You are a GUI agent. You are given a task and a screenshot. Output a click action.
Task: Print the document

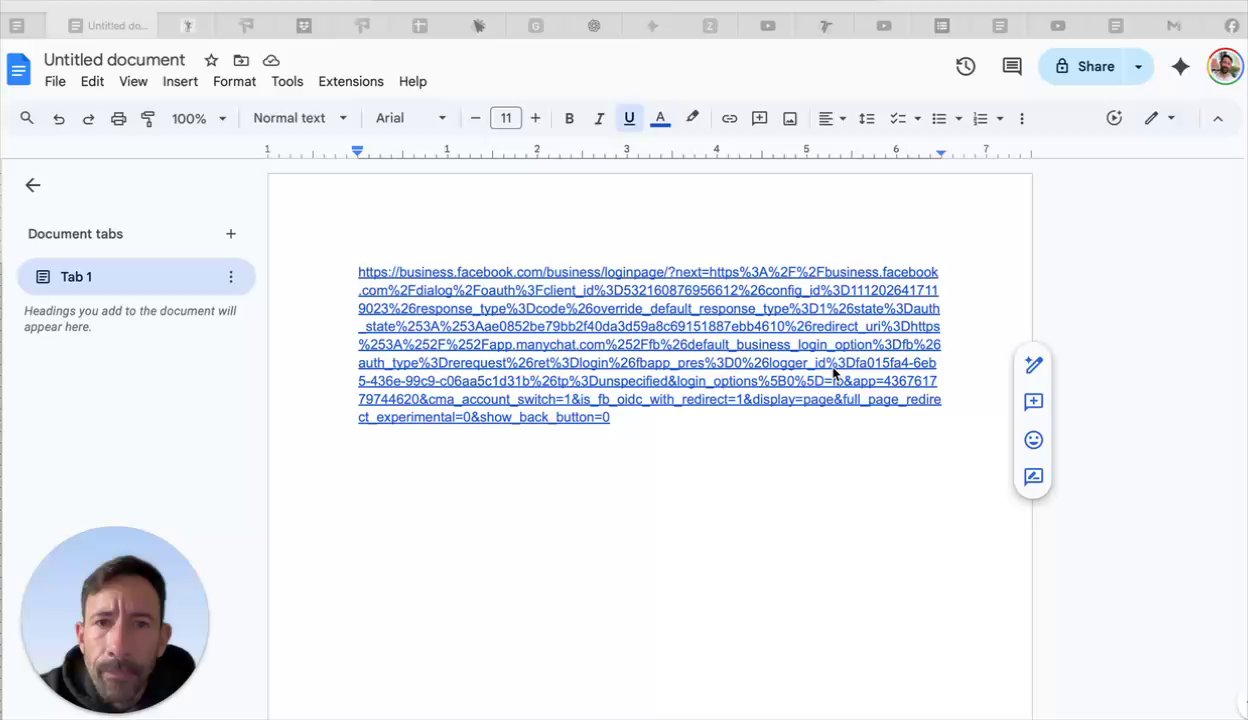point(118,118)
